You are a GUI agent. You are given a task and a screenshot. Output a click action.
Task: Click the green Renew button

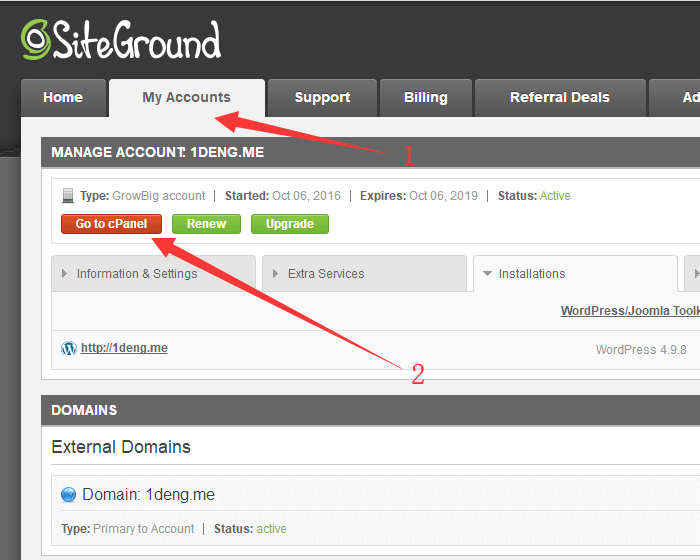point(206,224)
